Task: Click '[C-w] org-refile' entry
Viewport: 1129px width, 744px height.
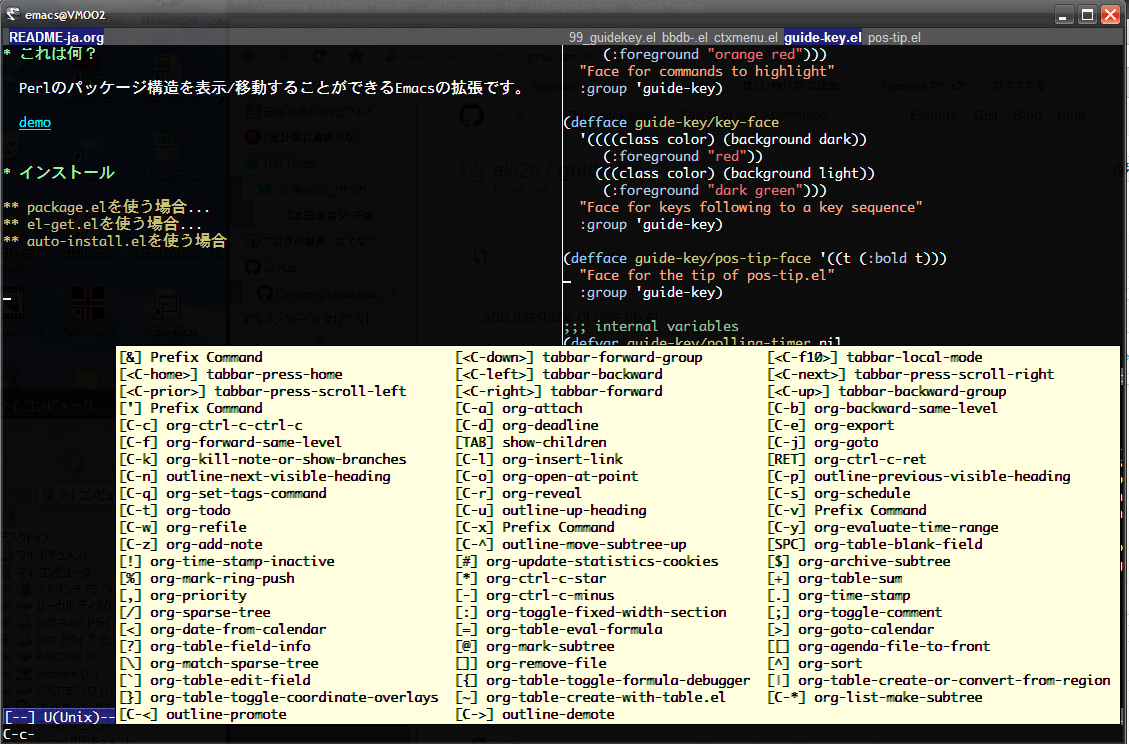Action: pos(182,527)
